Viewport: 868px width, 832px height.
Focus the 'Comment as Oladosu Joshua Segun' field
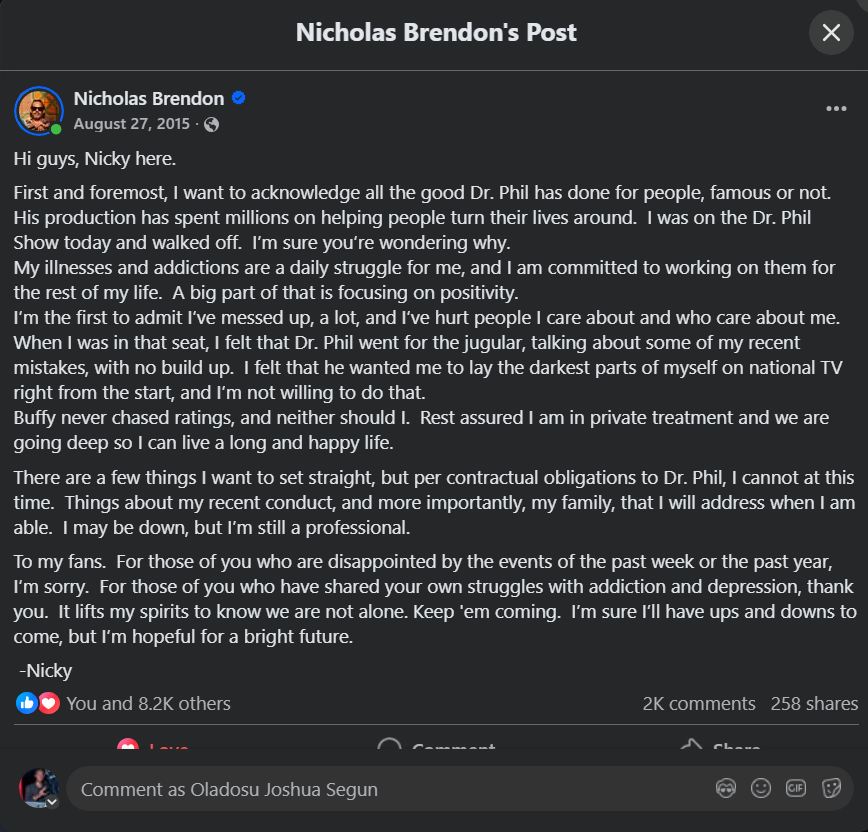[x=380, y=789]
